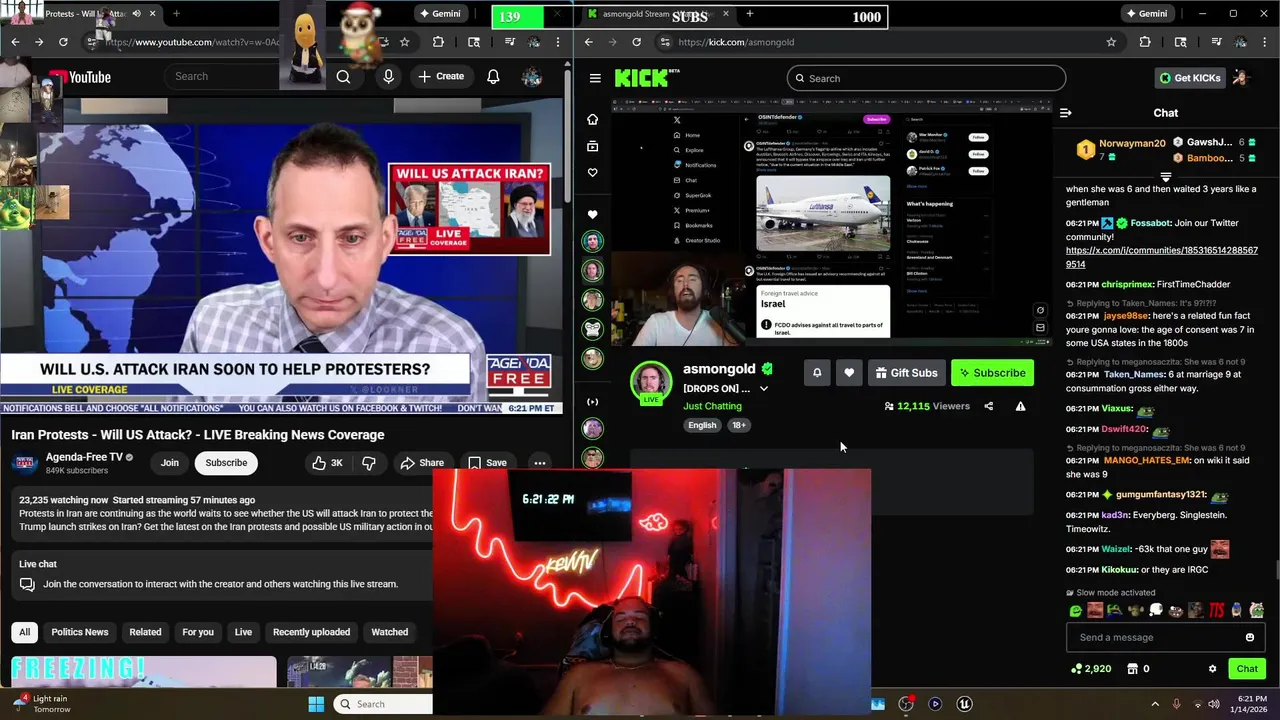Like the Iran Protests video
This screenshot has width=1280, height=720.
pyautogui.click(x=327, y=463)
